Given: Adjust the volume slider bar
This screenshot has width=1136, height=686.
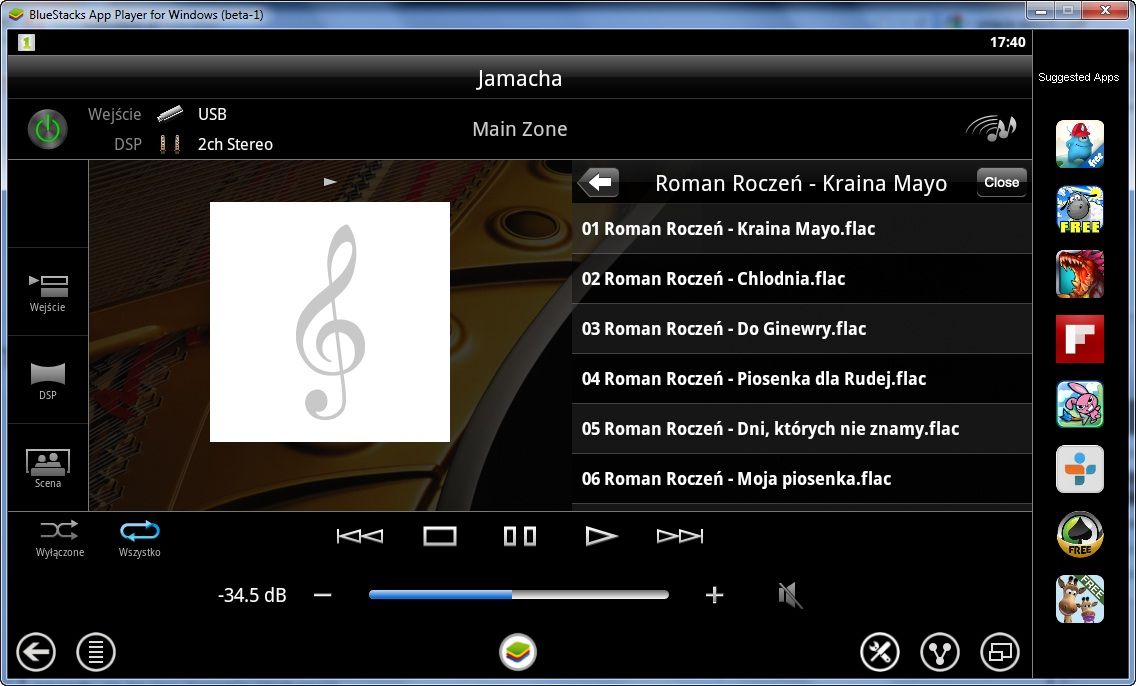Looking at the screenshot, I should [519, 595].
